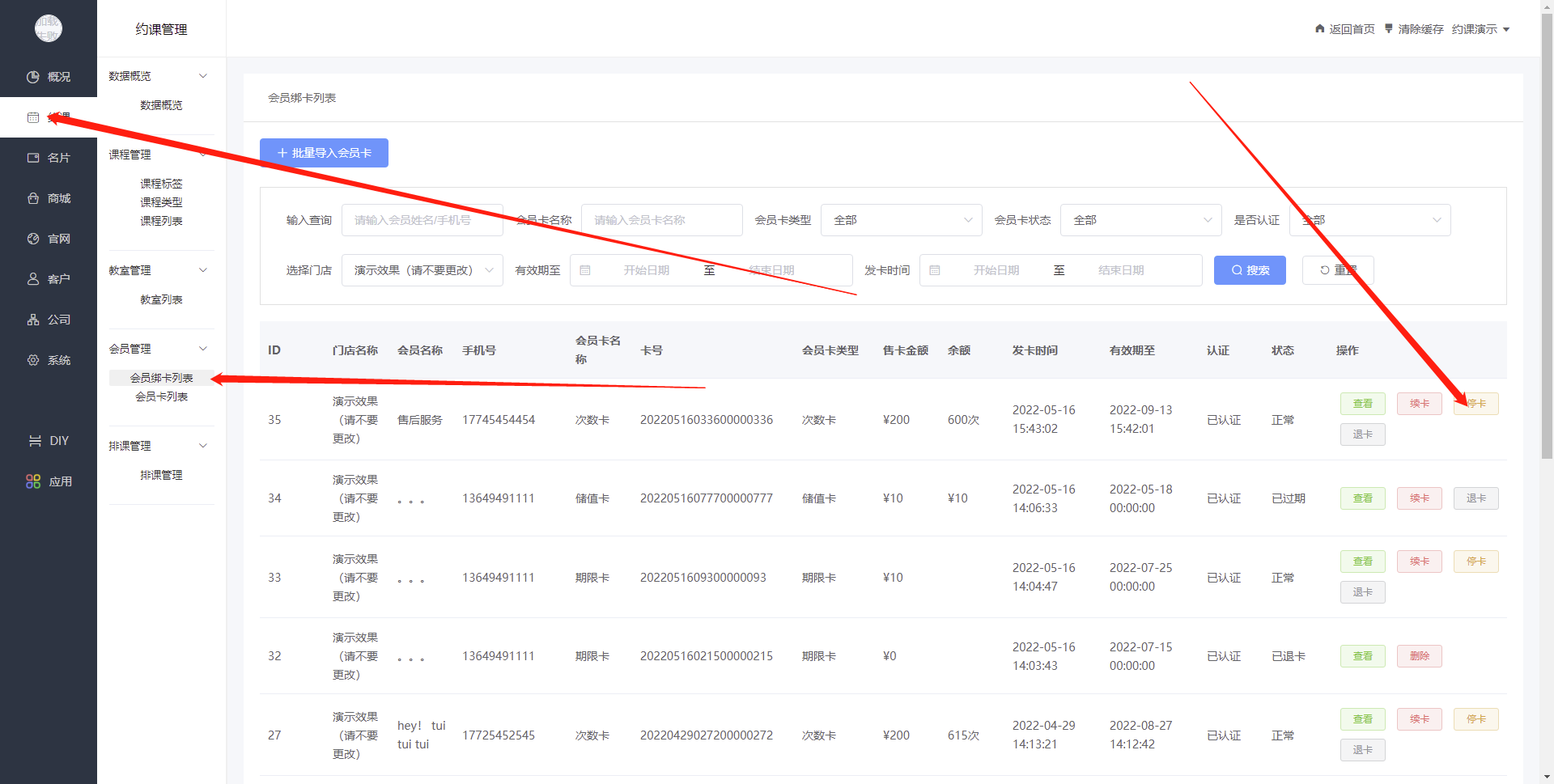The width and height of the screenshot is (1554, 784).
Task: Click card number 2022051609300000093
Action: [x=703, y=578]
